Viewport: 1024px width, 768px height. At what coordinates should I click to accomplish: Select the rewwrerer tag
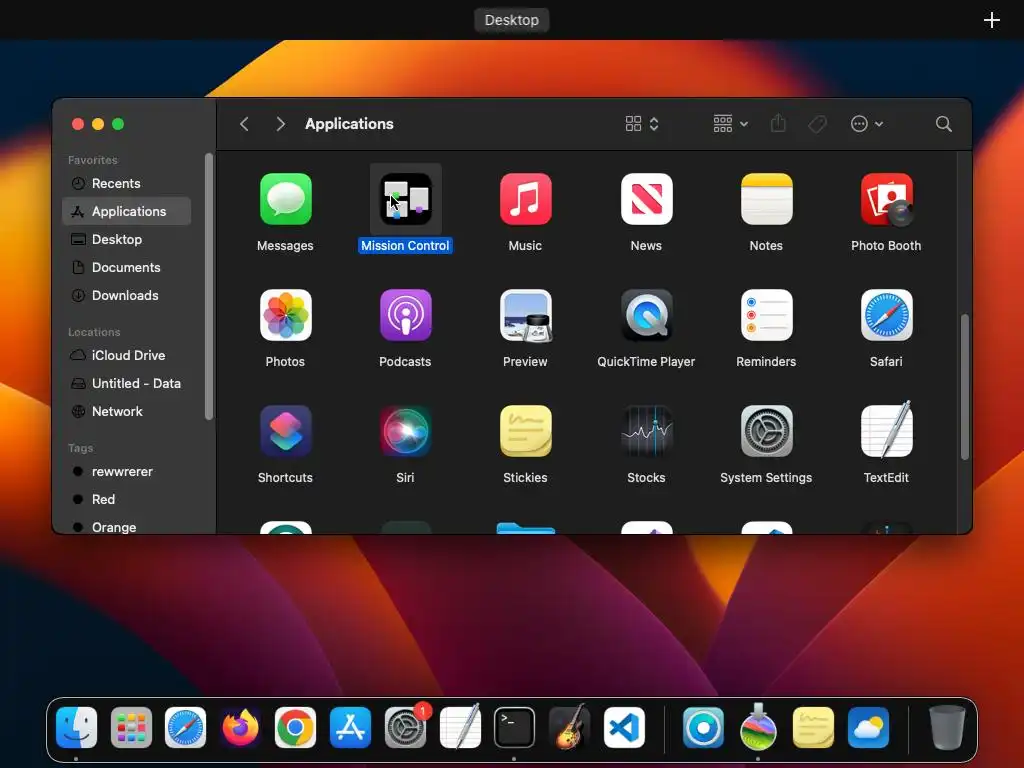[127, 472]
